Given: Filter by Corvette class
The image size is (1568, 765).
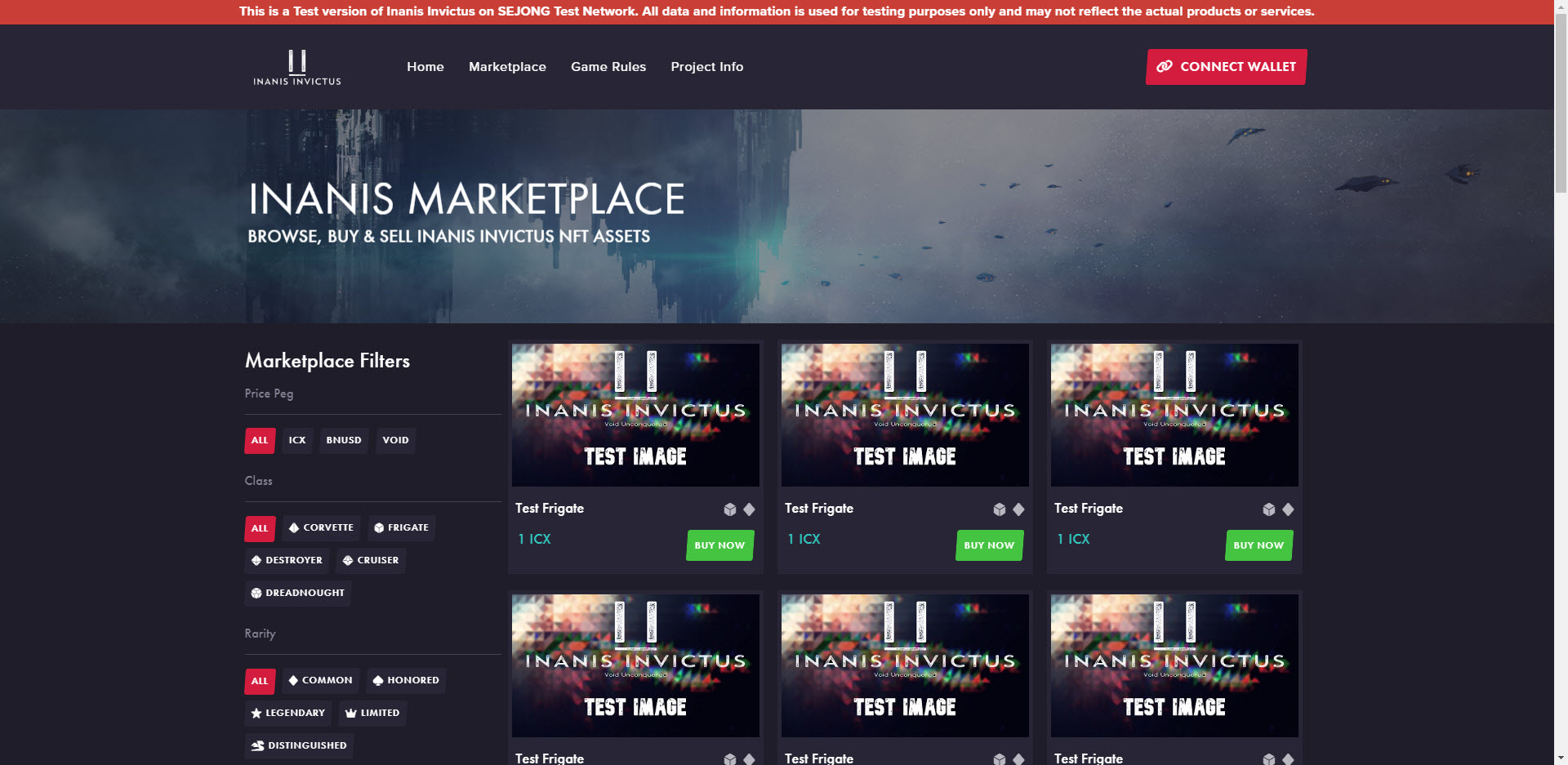Looking at the screenshot, I should 321,527.
